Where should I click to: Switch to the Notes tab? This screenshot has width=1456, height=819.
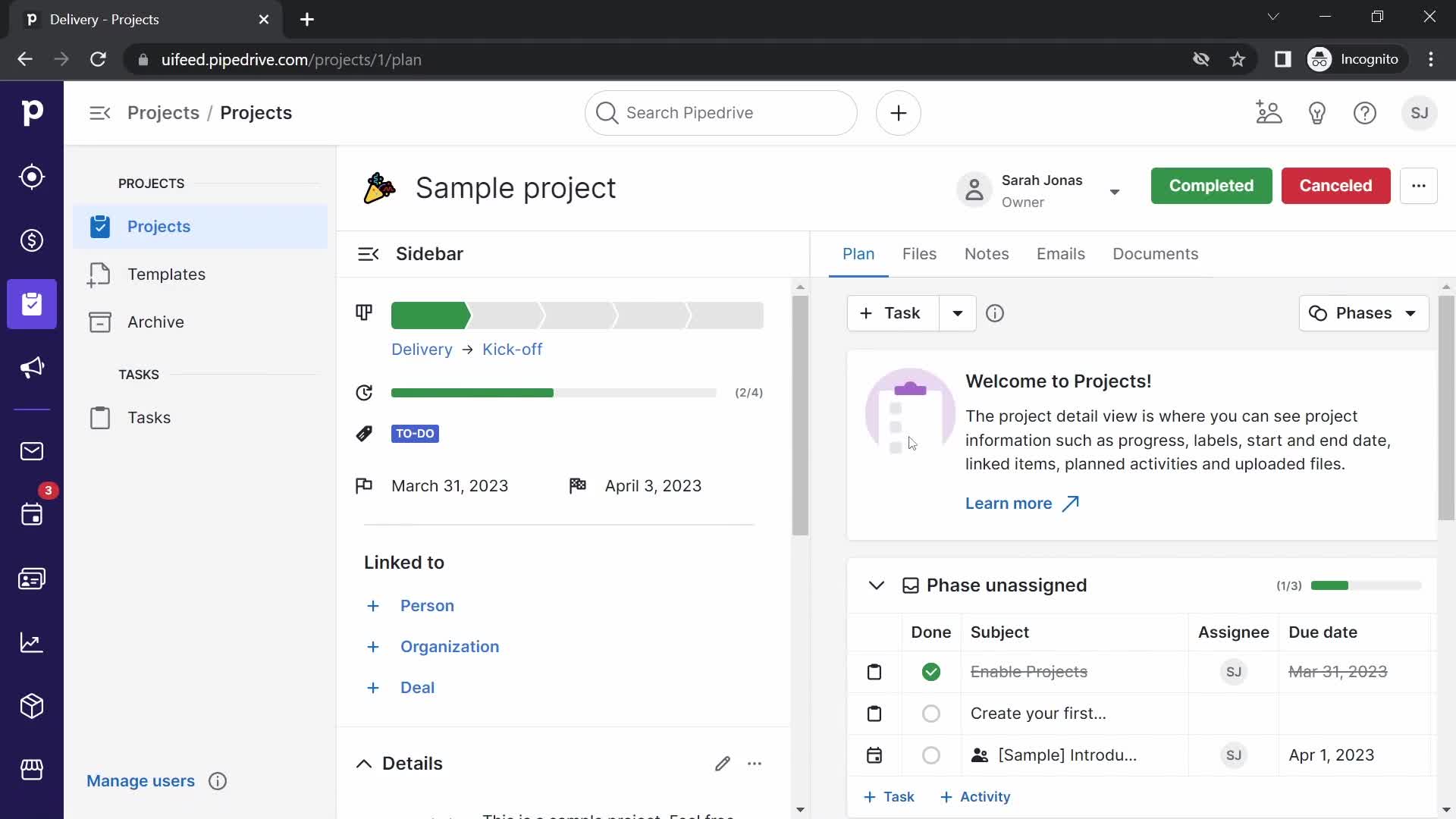pos(987,254)
